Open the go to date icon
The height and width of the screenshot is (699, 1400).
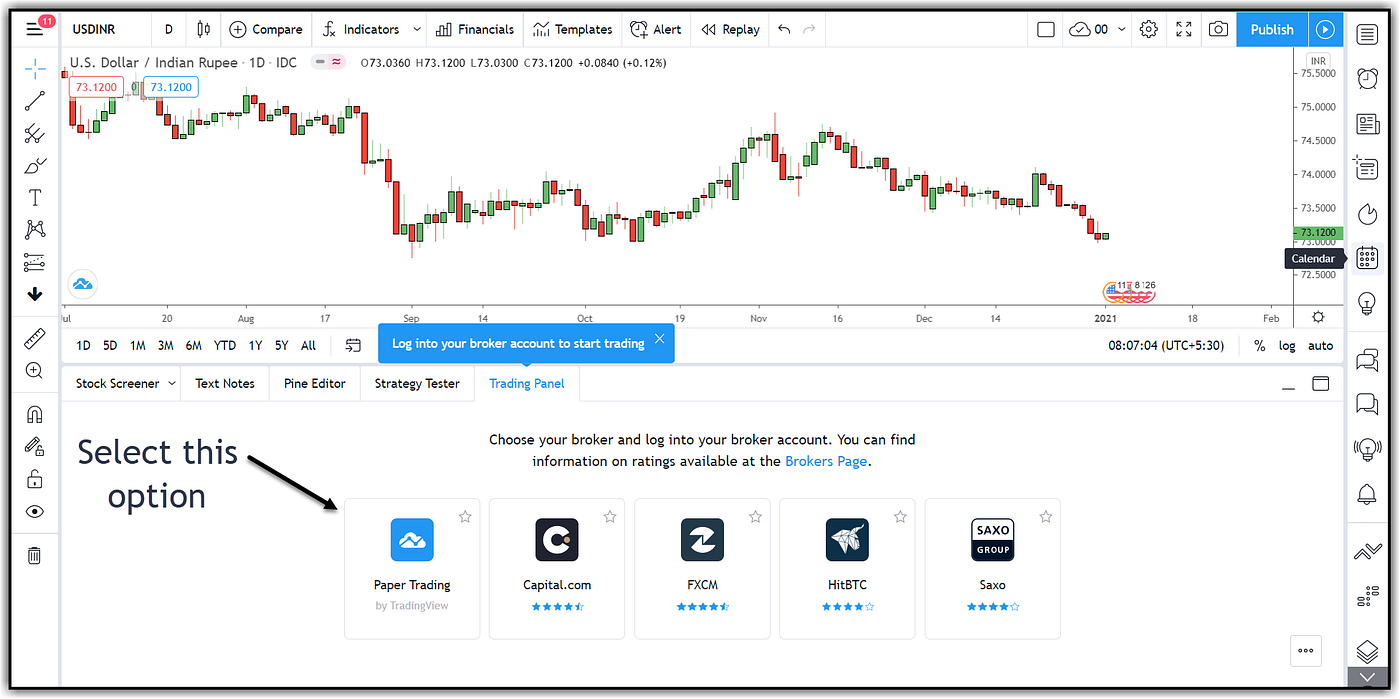point(353,345)
